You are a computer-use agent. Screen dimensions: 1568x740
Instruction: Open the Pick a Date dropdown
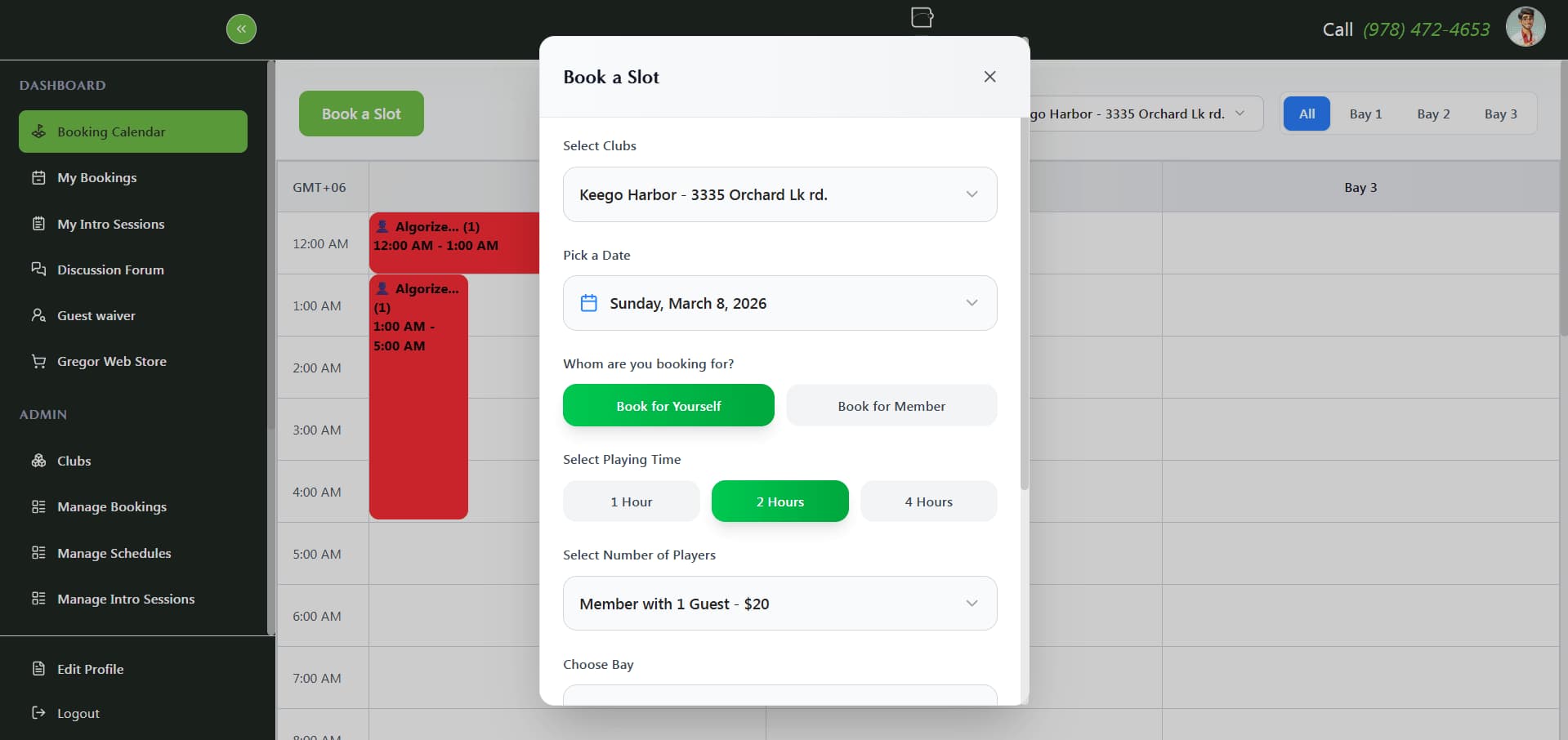point(780,303)
